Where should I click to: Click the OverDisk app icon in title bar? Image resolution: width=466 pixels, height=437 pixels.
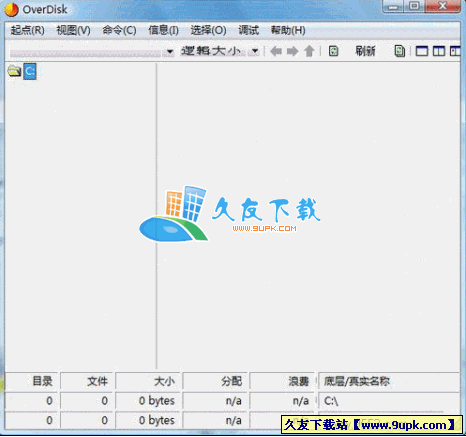point(11,9)
